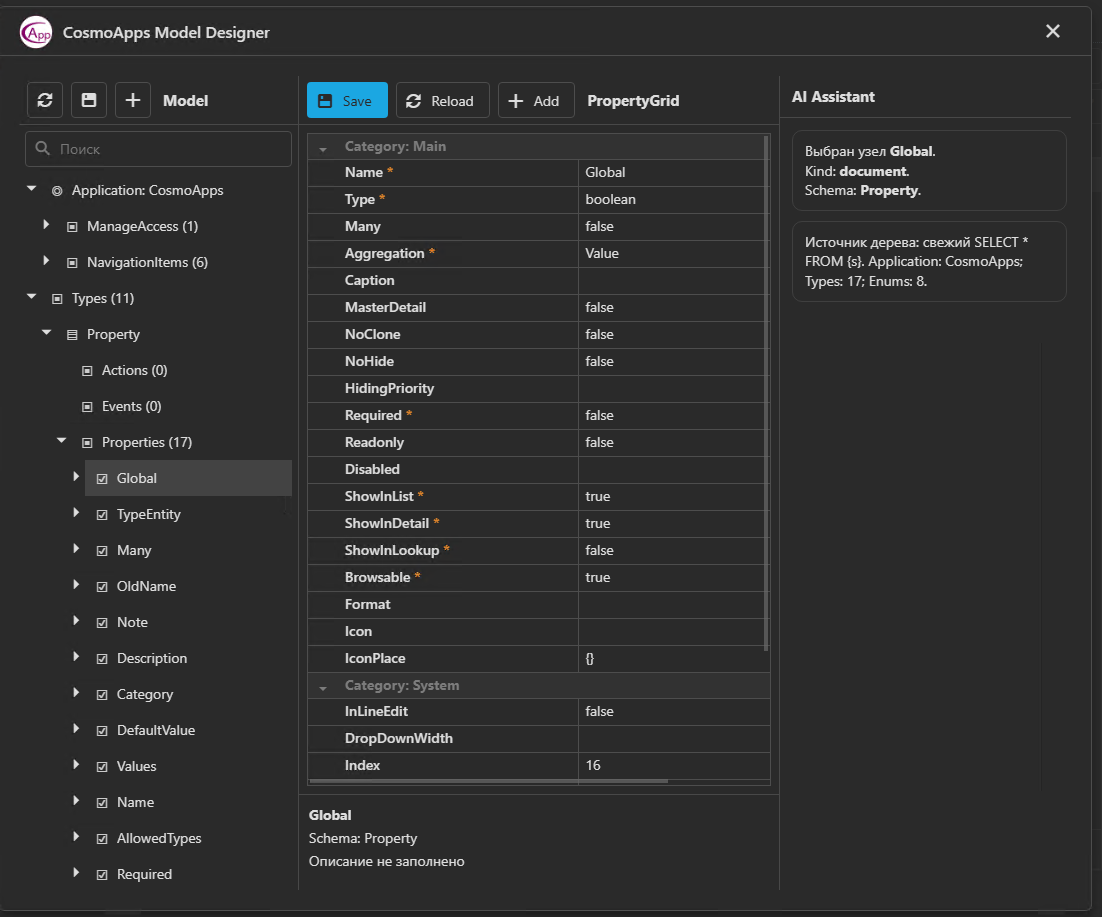Click the CosmoApps logo icon
Image resolution: width=1102 pixels, height=917 pixels.
36,32
